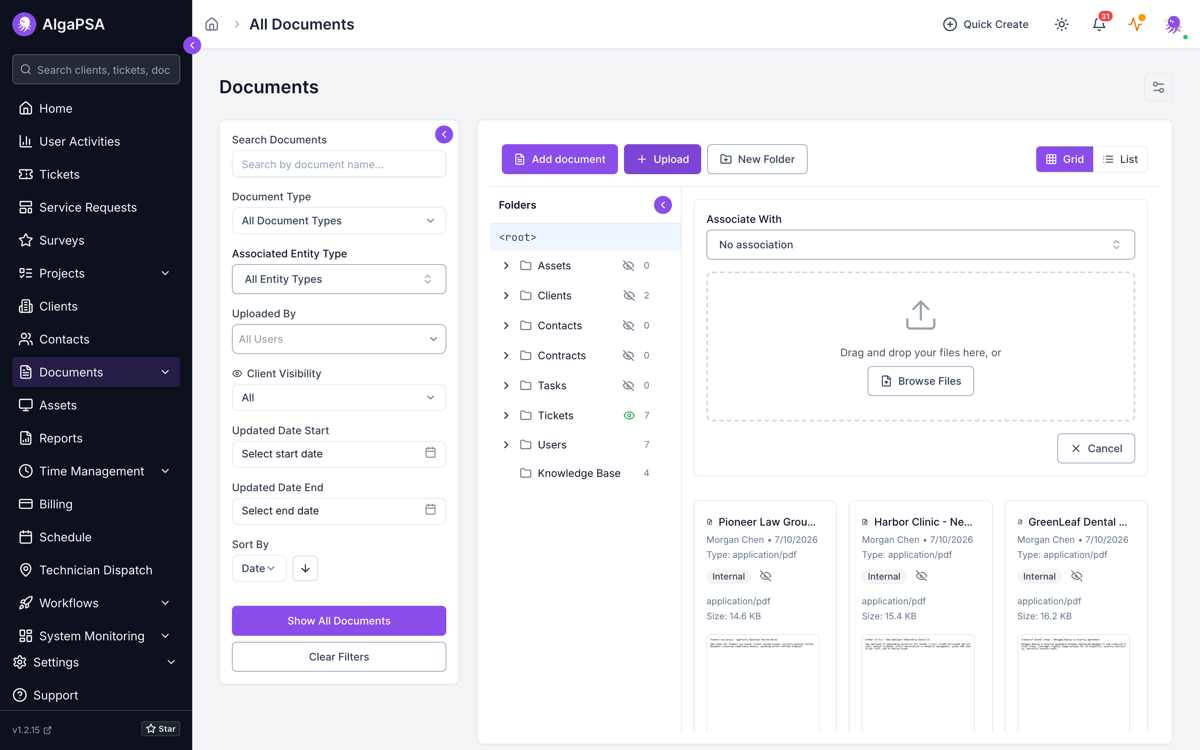
Task: Open the user avatar menu
Action: [x=1174, y=24]
